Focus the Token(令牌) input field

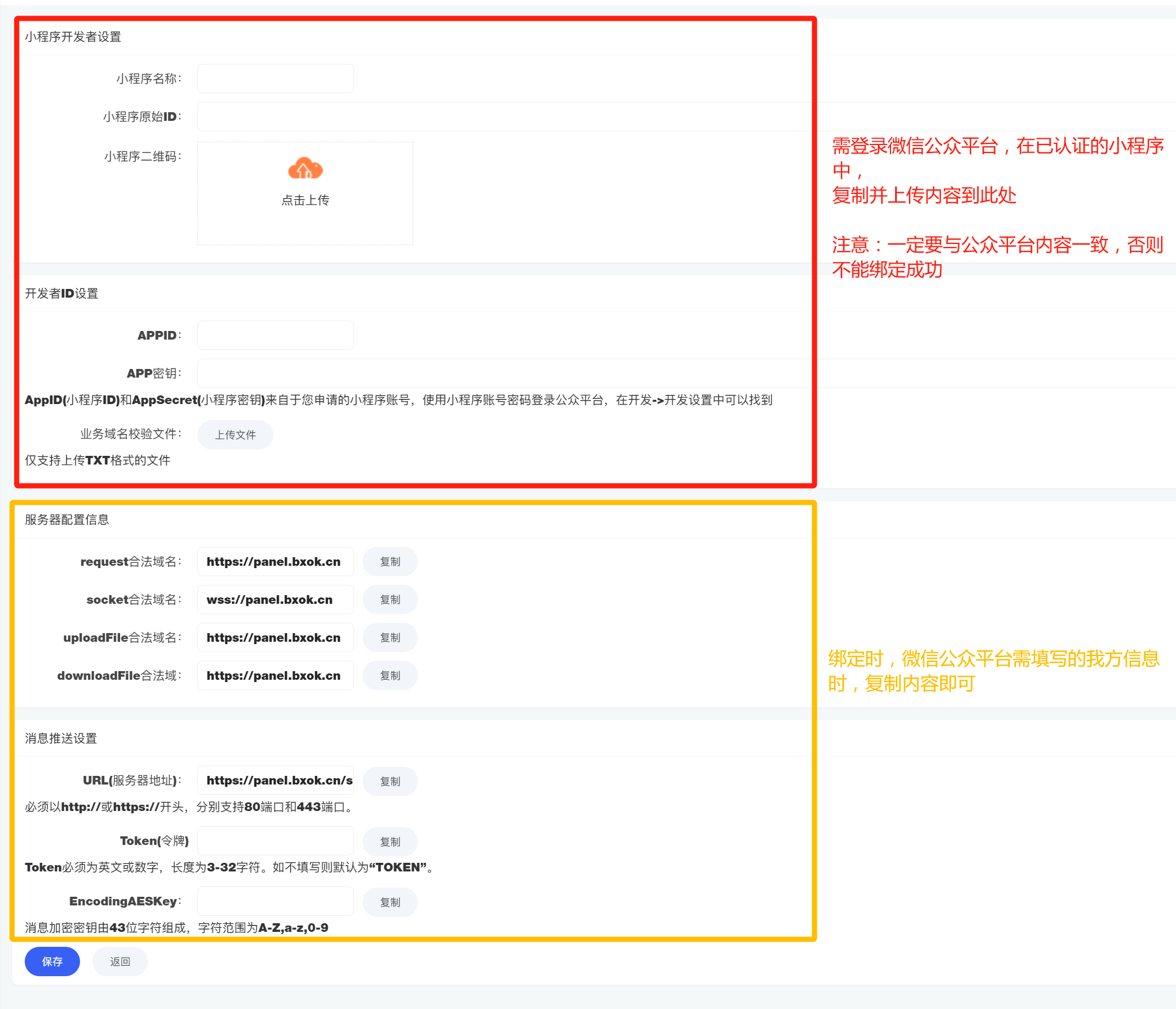pos(275,841)
